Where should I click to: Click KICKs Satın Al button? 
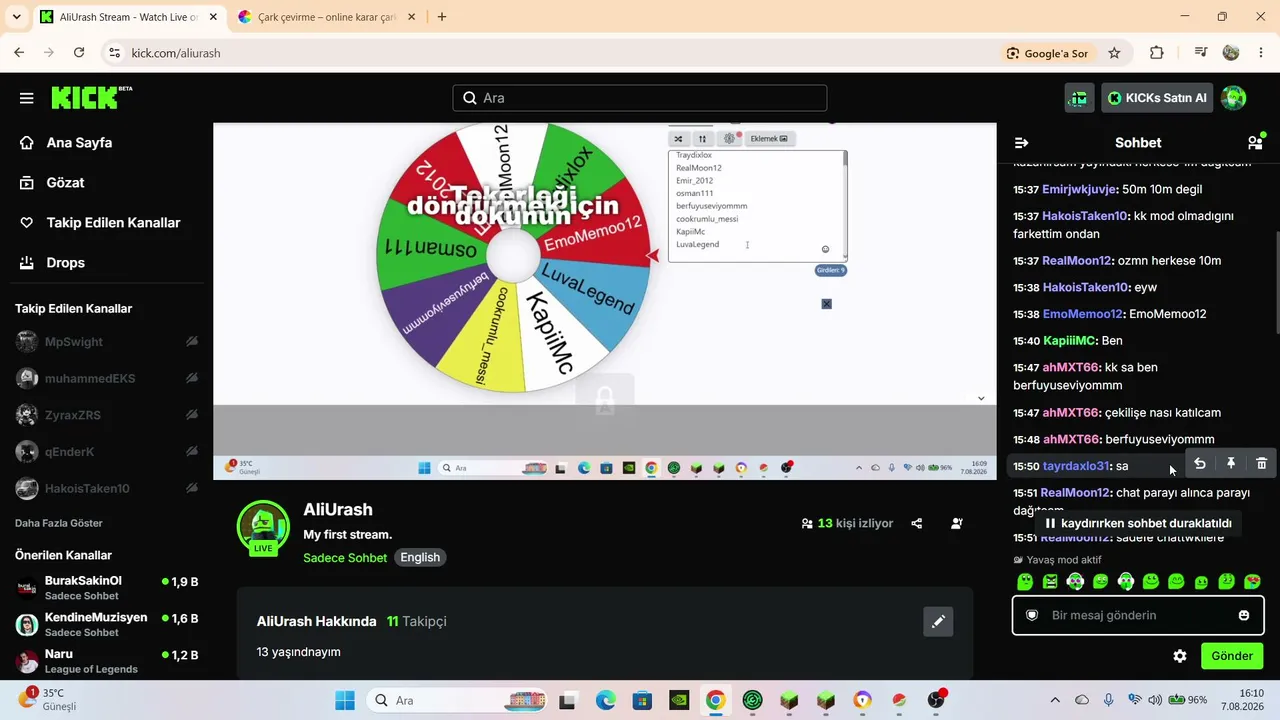1157,98
